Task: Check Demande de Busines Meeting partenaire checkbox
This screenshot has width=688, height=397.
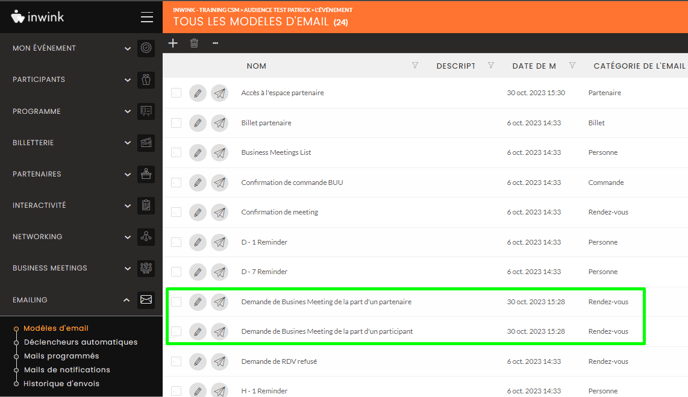Action: click(176, 302)
